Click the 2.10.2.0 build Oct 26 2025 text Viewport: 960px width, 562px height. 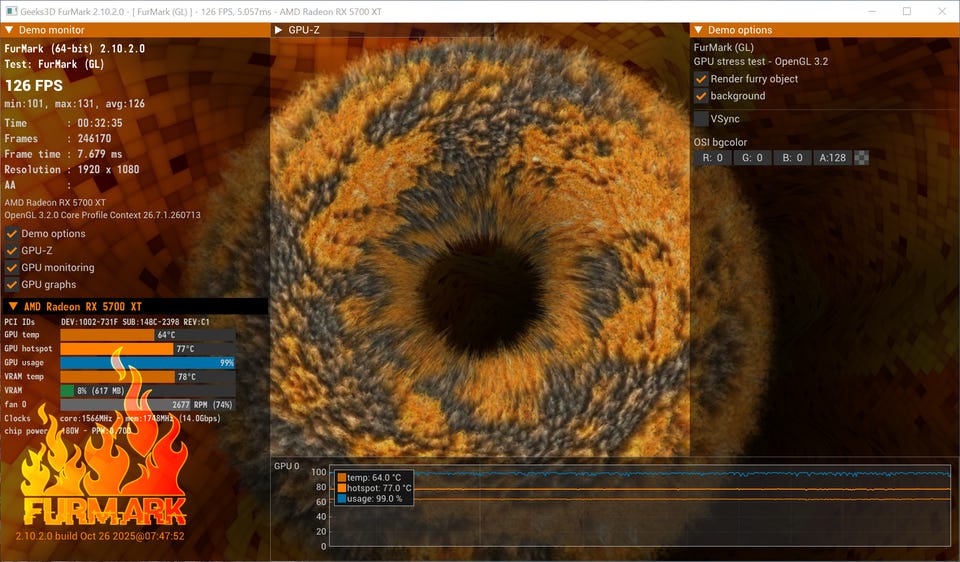pos(100,536)
